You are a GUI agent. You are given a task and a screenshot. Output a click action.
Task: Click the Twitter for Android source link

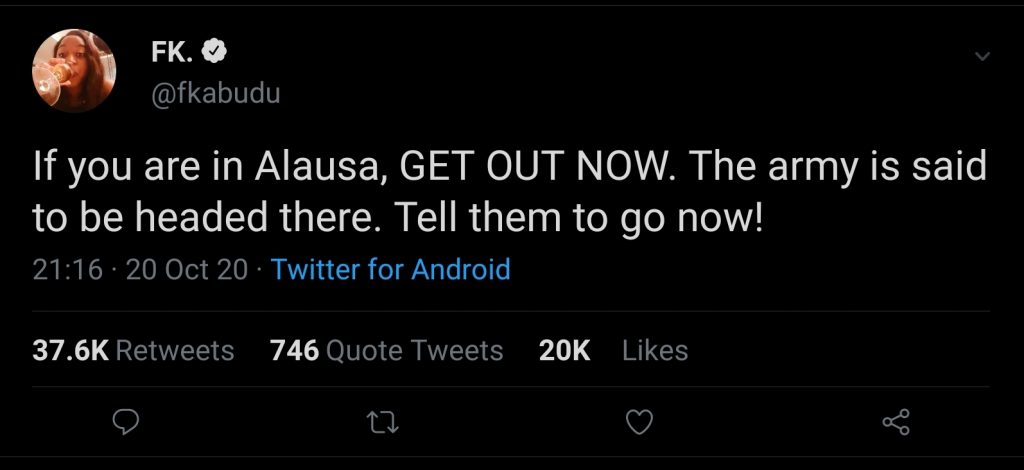[x=391, y=269]
